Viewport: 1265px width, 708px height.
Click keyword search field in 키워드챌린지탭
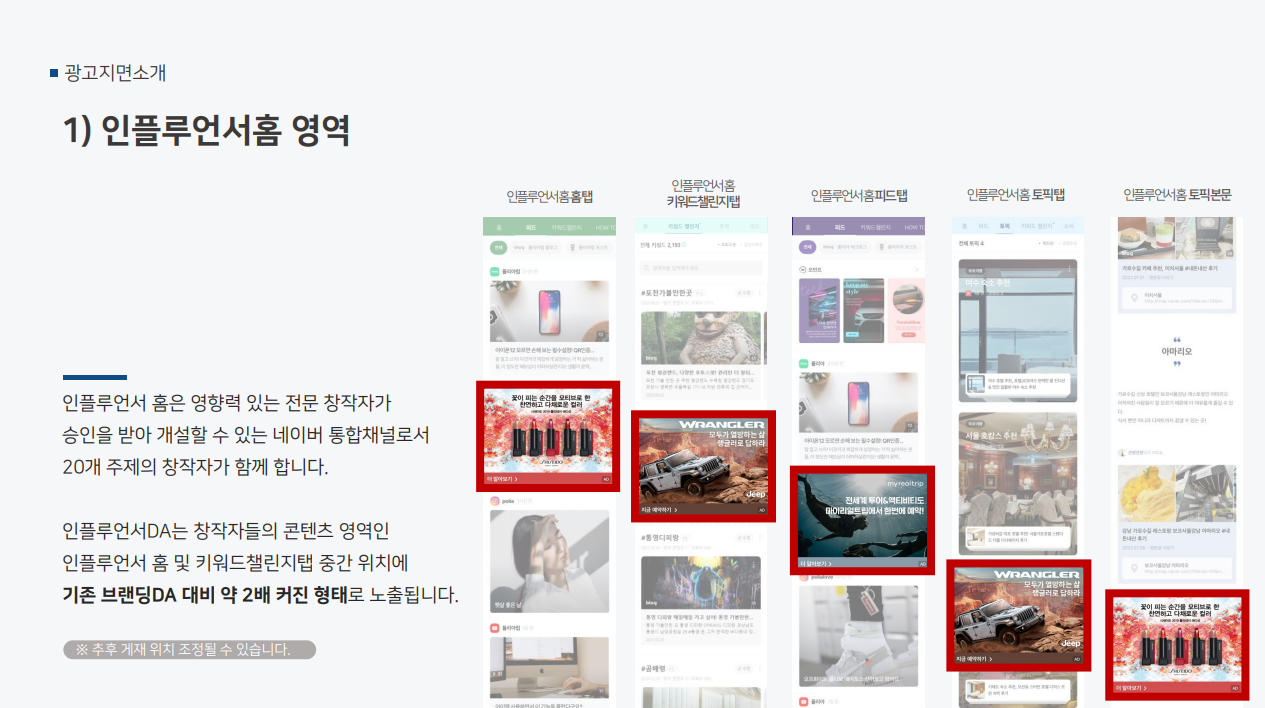[x=700, y=268]
